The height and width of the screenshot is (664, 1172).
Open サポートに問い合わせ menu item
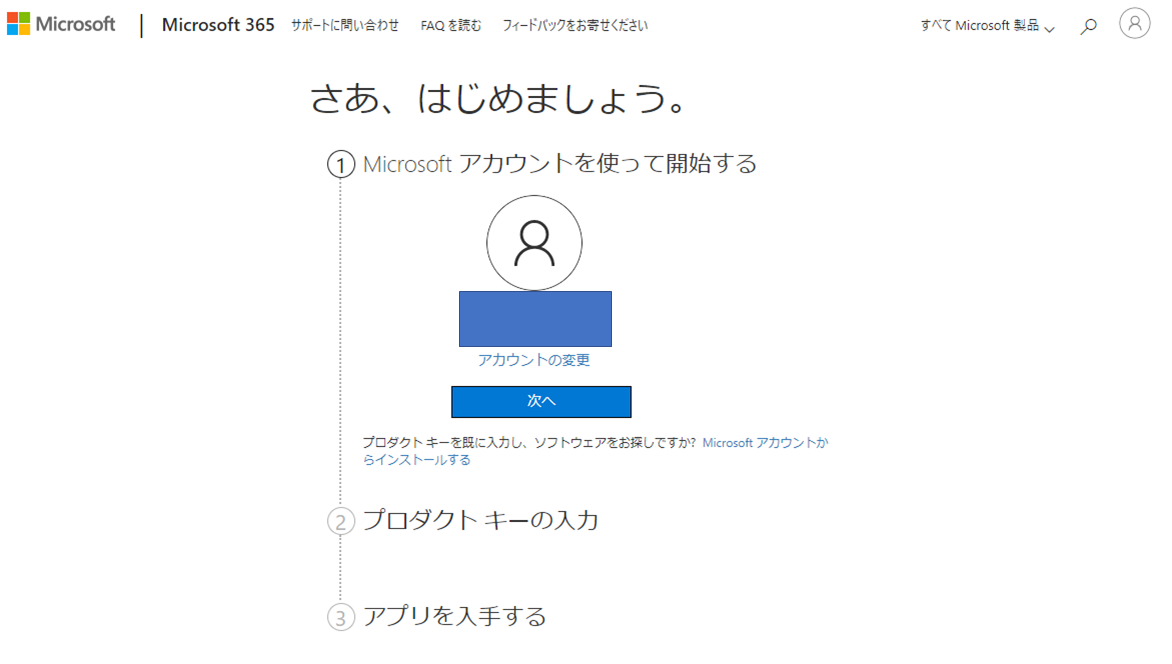pyautogui.click(x=345, y=25)
